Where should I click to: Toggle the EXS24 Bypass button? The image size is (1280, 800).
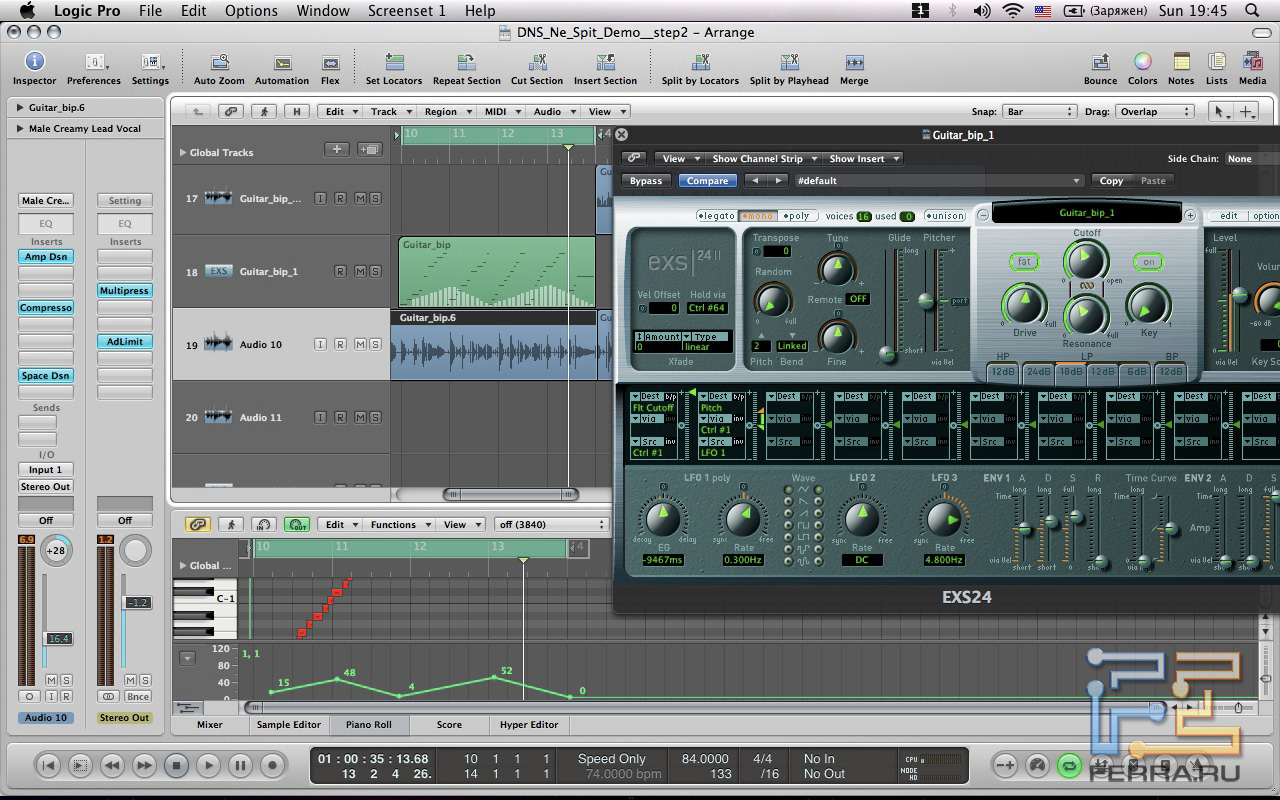click(645, 181)
